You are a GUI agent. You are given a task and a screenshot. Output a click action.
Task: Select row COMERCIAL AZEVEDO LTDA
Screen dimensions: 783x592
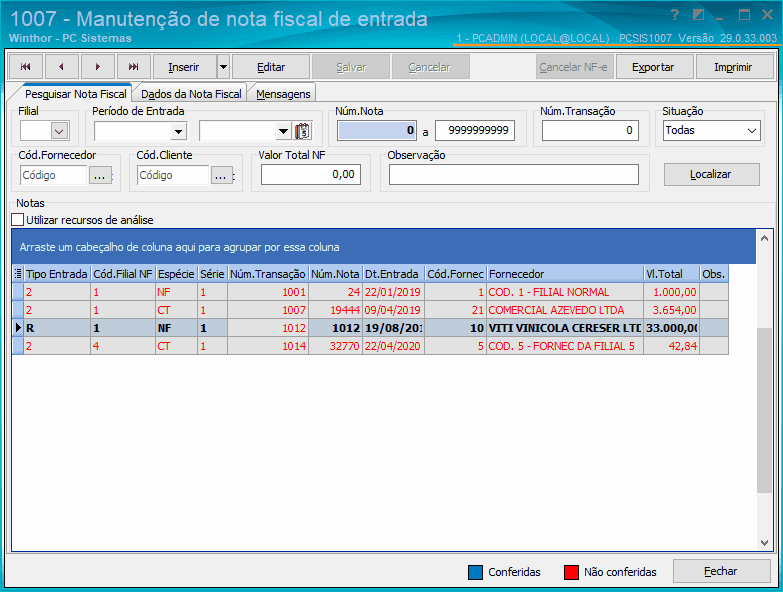(x=370, y=310)
